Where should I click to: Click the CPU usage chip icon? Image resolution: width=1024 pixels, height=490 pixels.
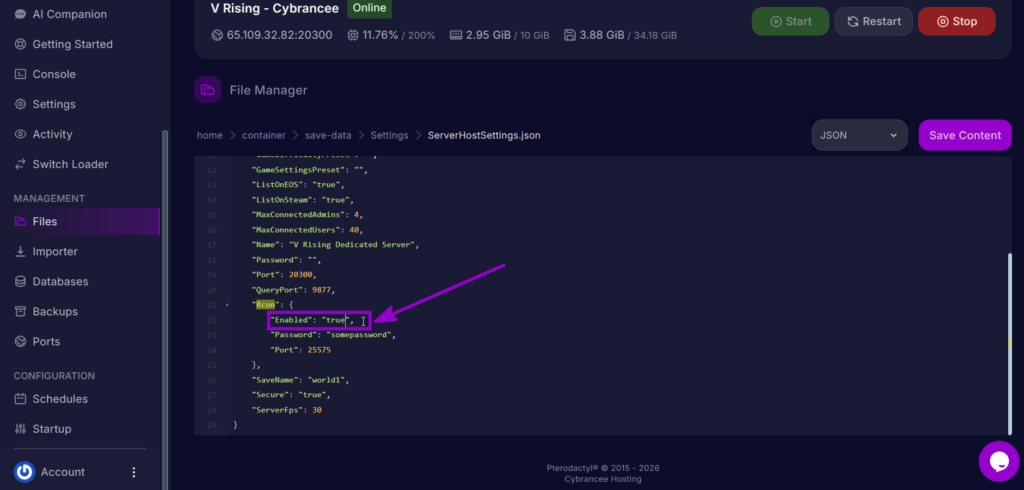tap(353, 35)
